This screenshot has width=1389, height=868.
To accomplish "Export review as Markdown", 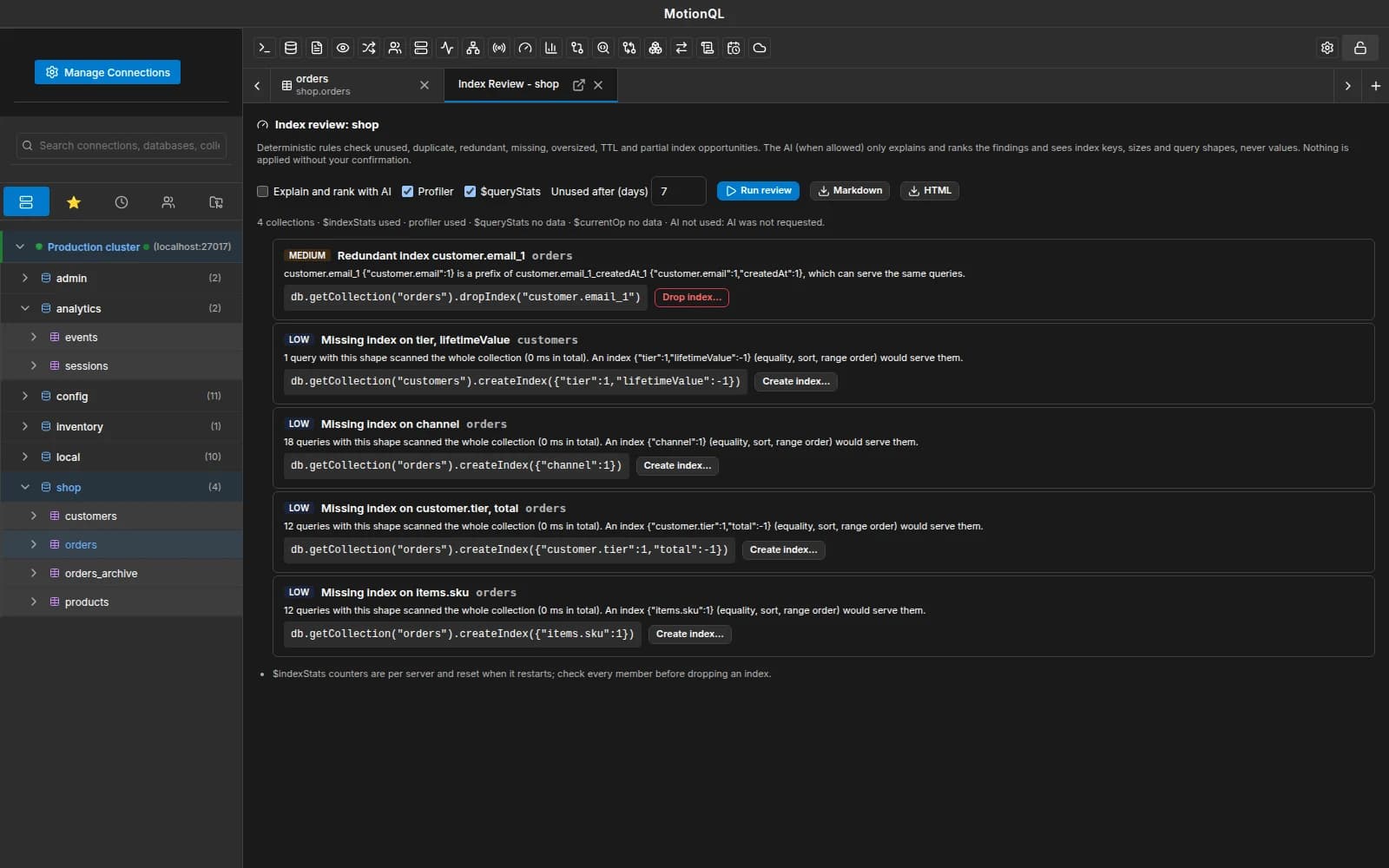I will [x=850, y=191].
